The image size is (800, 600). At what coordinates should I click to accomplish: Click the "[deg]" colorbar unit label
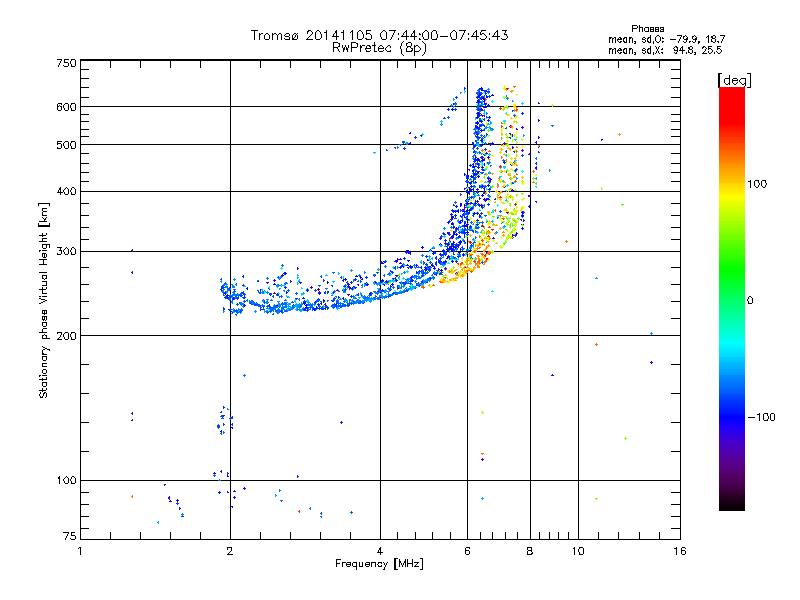(734, 80)
